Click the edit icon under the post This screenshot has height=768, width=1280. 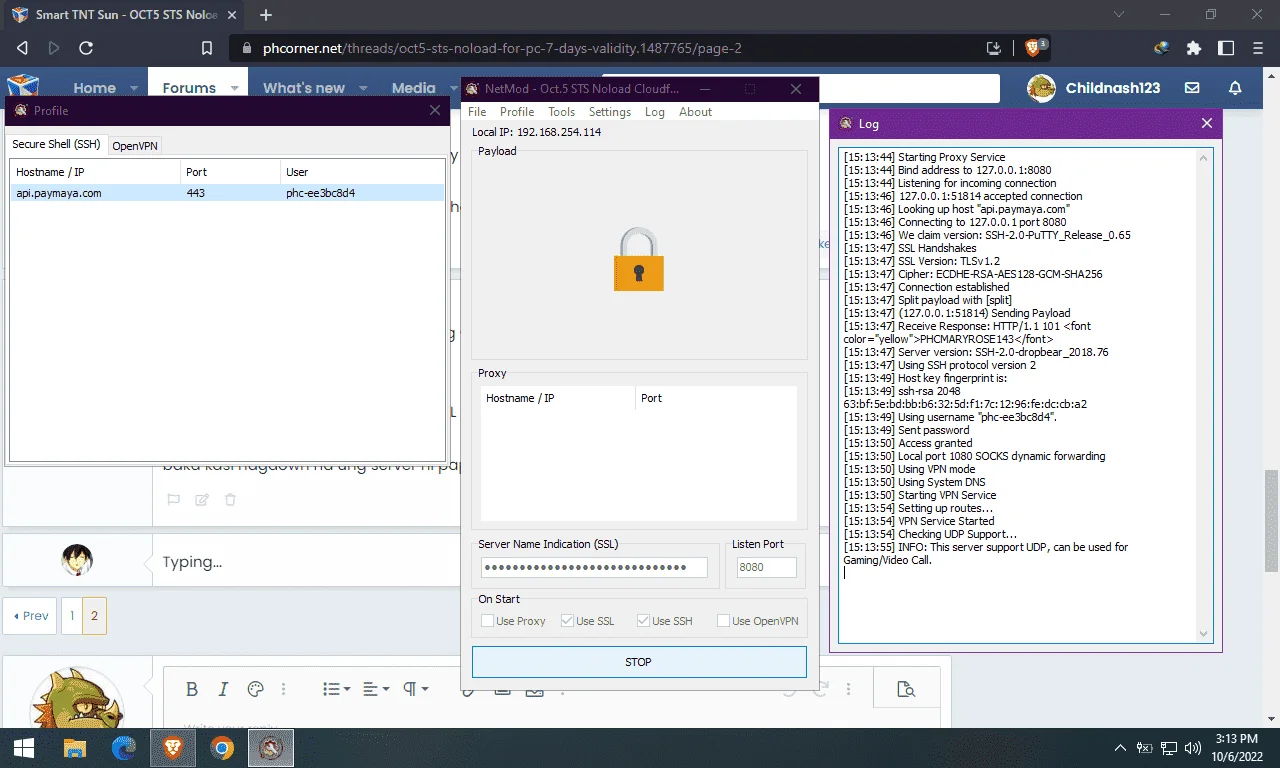point(202,500)
